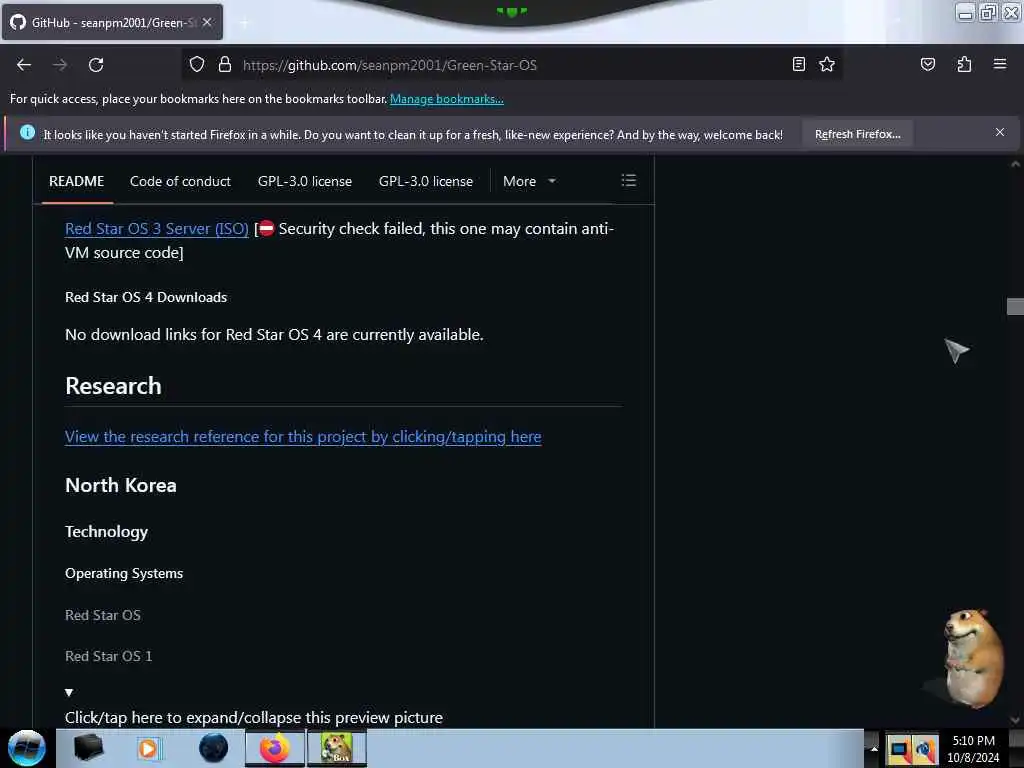Open the dark globe browser taskbar icon
1024x768 pixels.
(213, 748)
